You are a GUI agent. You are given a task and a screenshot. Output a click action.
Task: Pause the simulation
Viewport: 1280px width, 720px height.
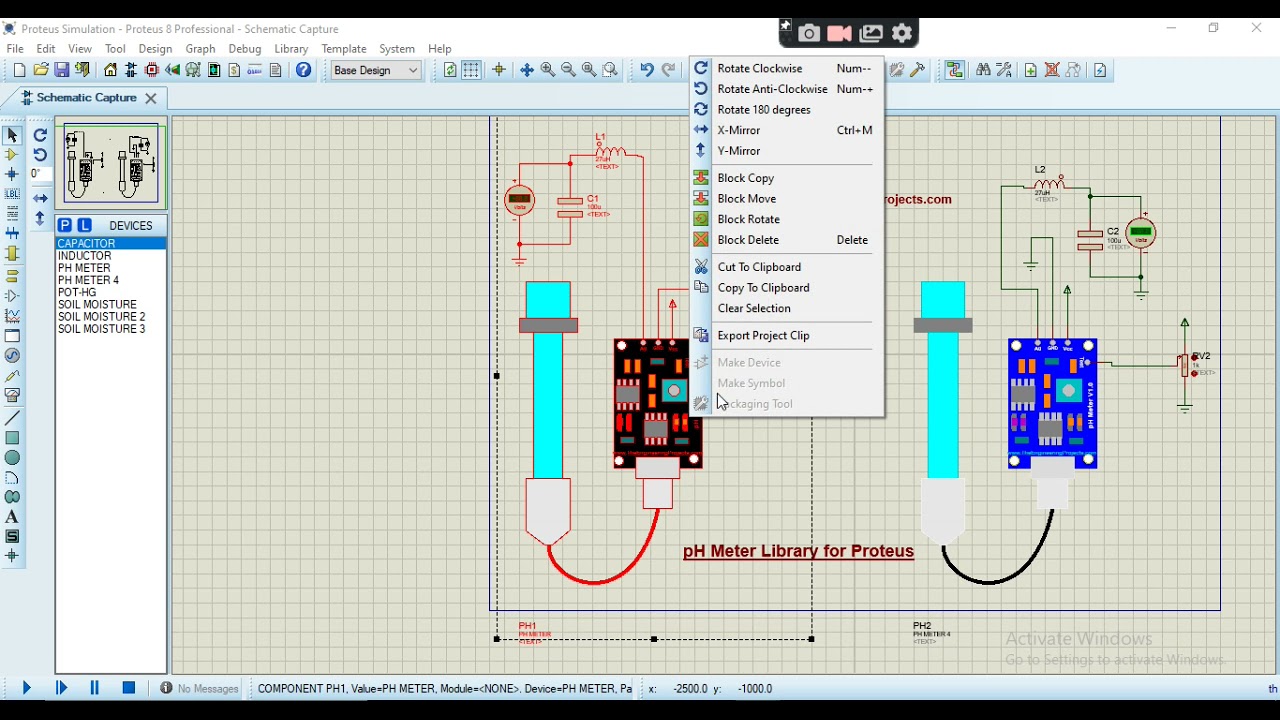95,688
